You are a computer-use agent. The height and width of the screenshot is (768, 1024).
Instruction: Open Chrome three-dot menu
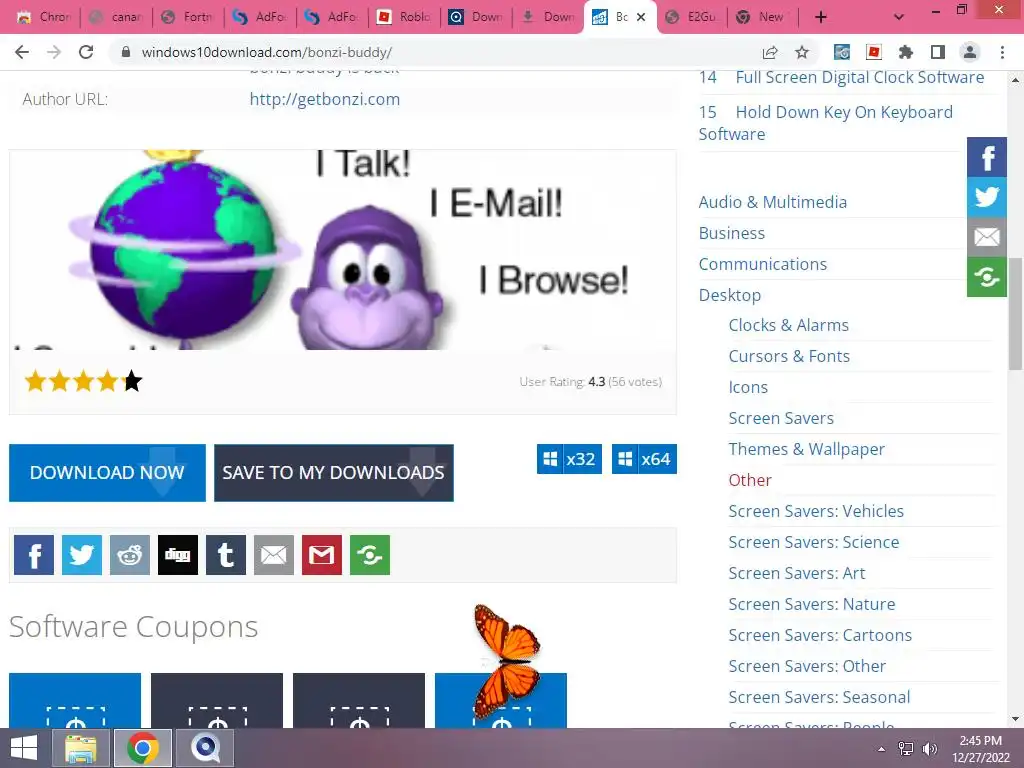pos(1002,52)
